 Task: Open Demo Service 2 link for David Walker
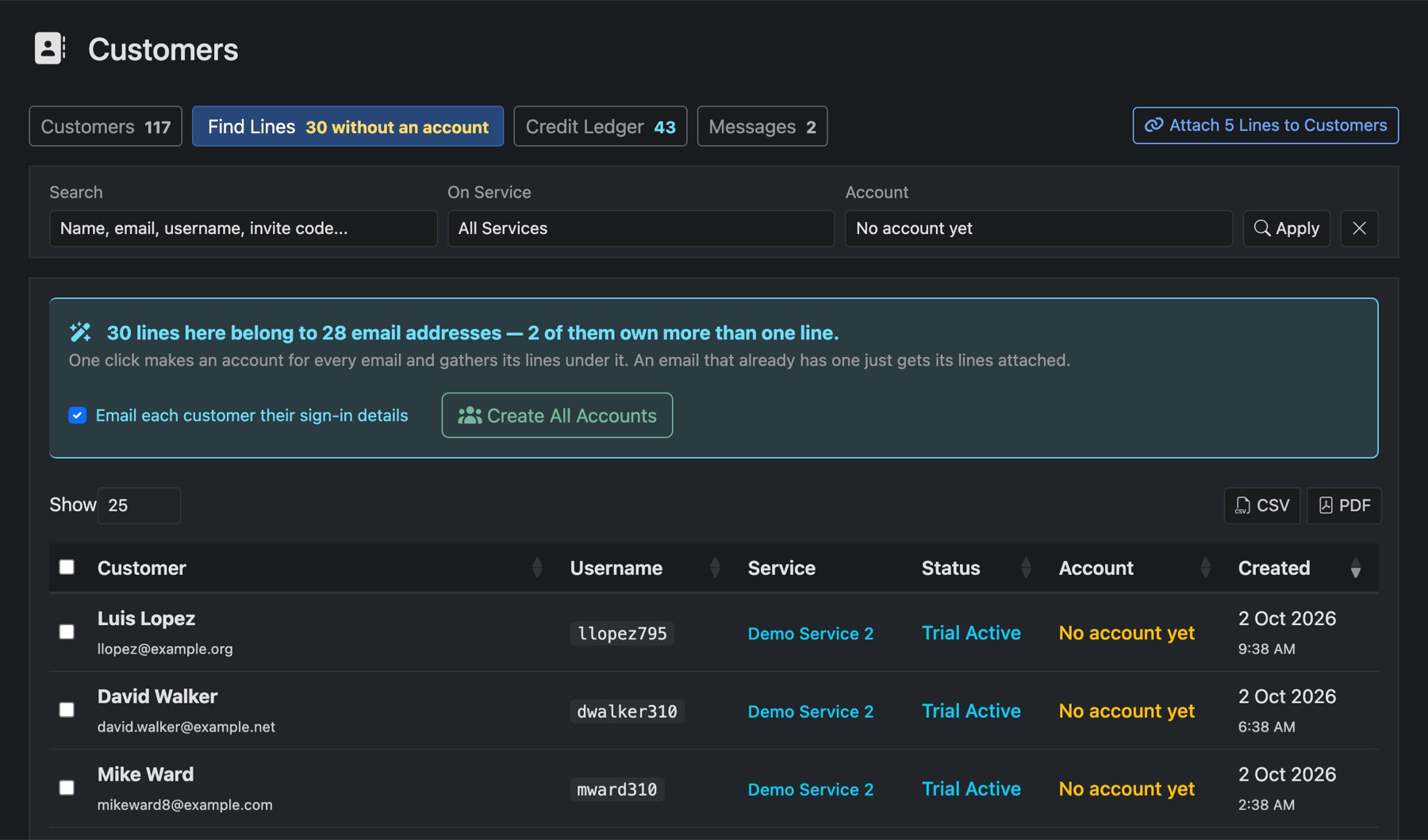810,711
